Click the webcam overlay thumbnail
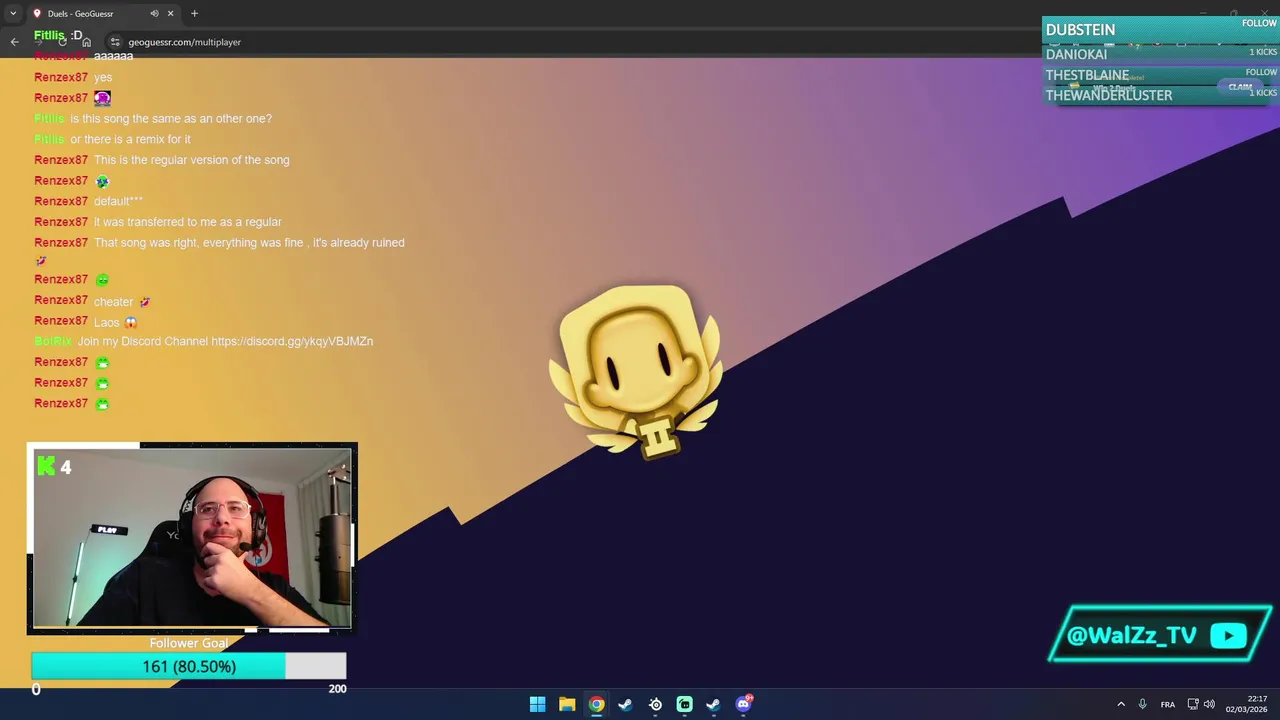This screenshot has height=720, width=1280. pos(192,538)
